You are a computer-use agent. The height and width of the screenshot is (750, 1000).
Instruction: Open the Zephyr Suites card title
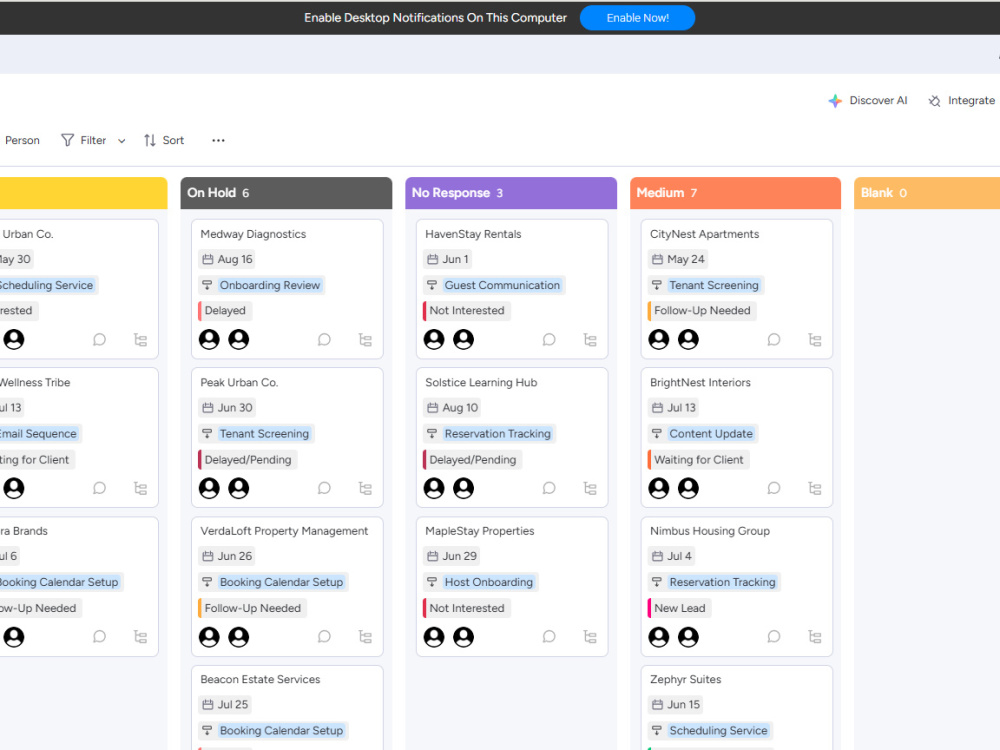click(x=686, y=679)
